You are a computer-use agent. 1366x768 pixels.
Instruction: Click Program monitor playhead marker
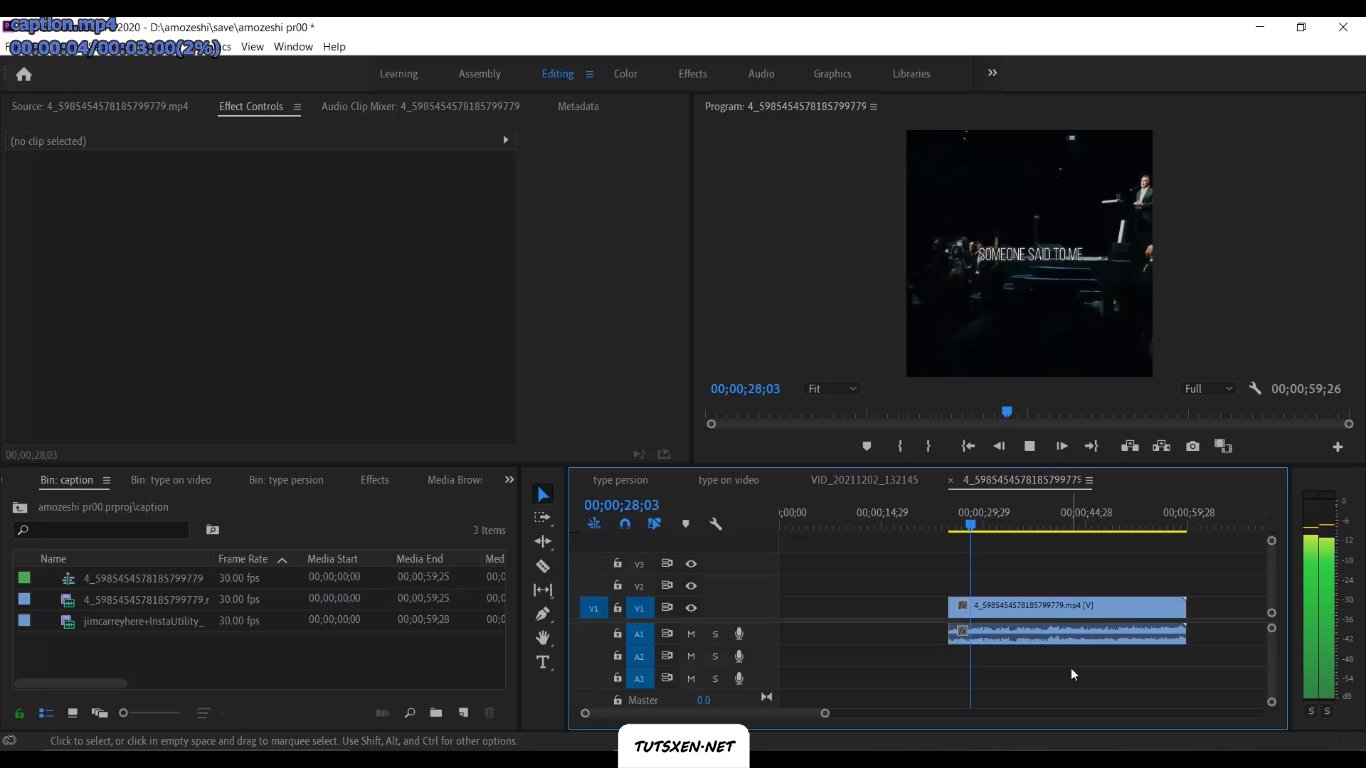[1007, 412]
